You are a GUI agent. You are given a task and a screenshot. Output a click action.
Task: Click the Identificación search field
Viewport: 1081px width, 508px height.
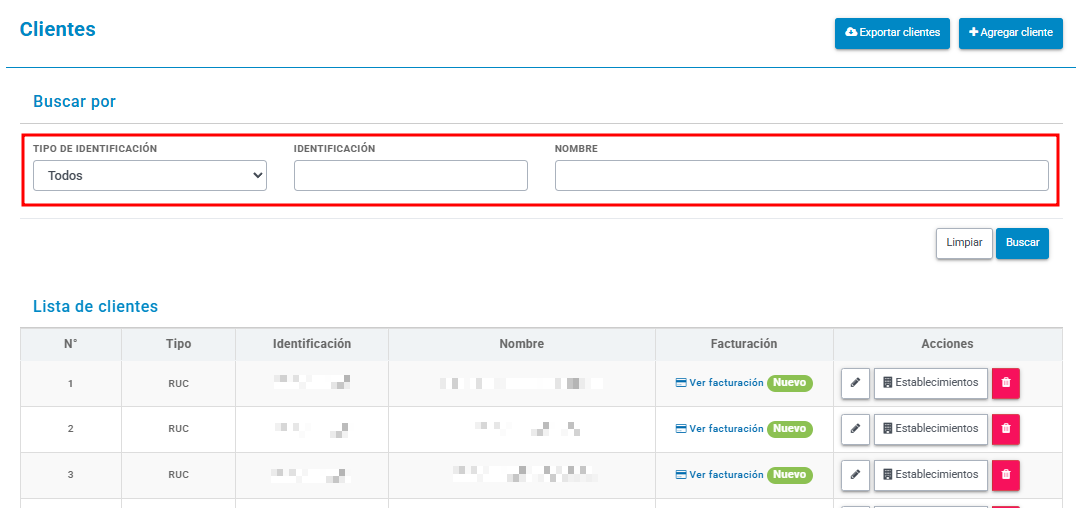[411, 176]
